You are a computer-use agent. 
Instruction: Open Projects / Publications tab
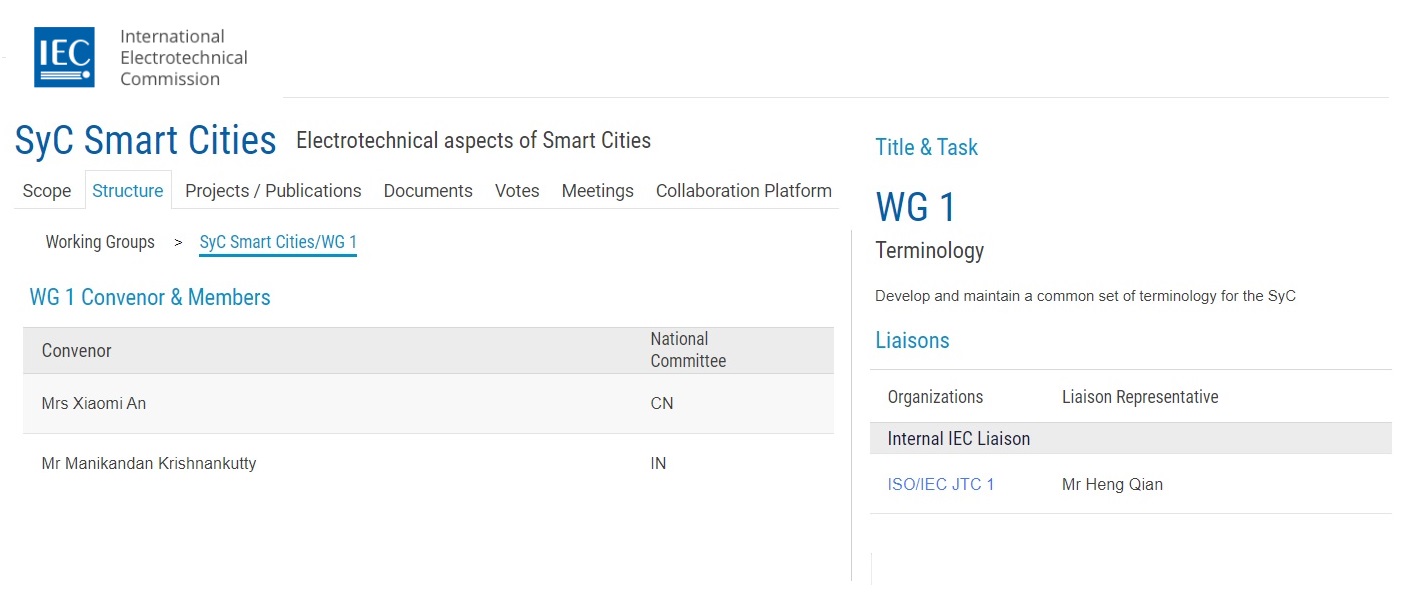coord(273,191)
